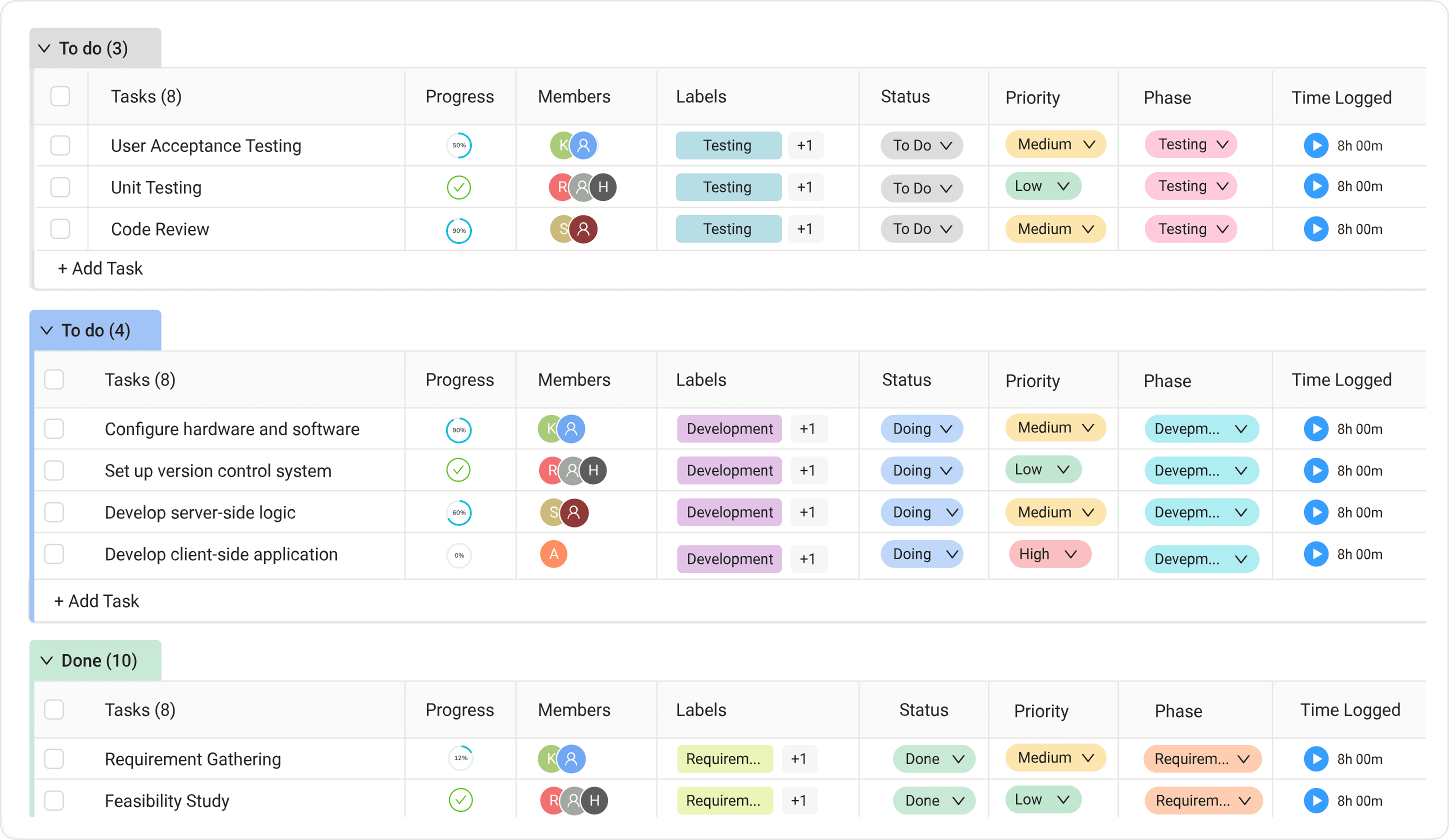Viewport: 1449px width, 840px height.
Task: Click the play timer icon for Requirement Gathering
Action: (x=1317, y=759)
